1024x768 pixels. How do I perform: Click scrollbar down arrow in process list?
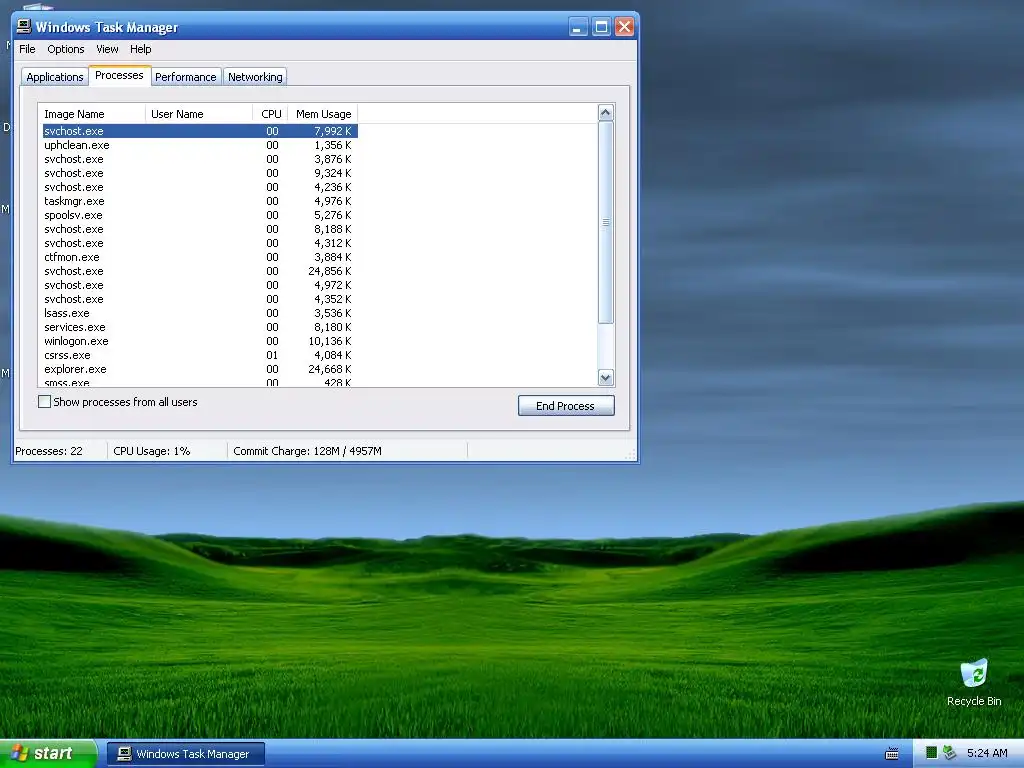click(605, 377)
